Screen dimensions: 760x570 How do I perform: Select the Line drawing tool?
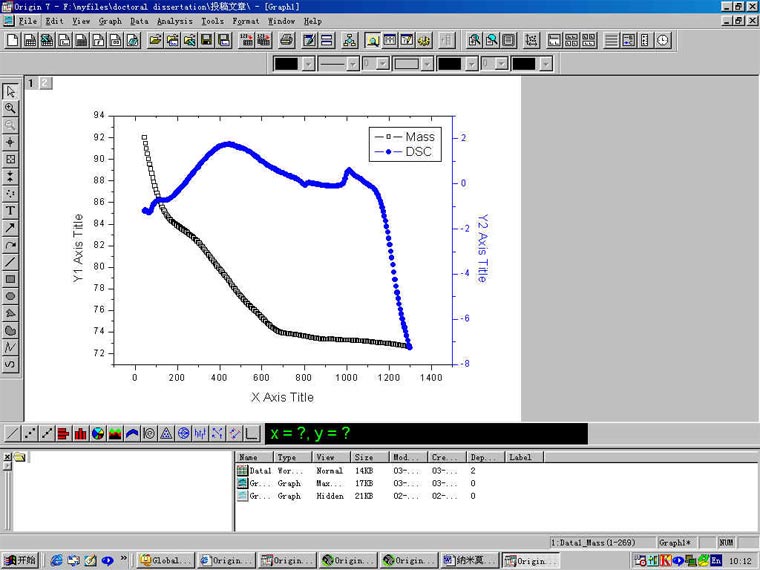pyautogui.click(x=10, y=262)
